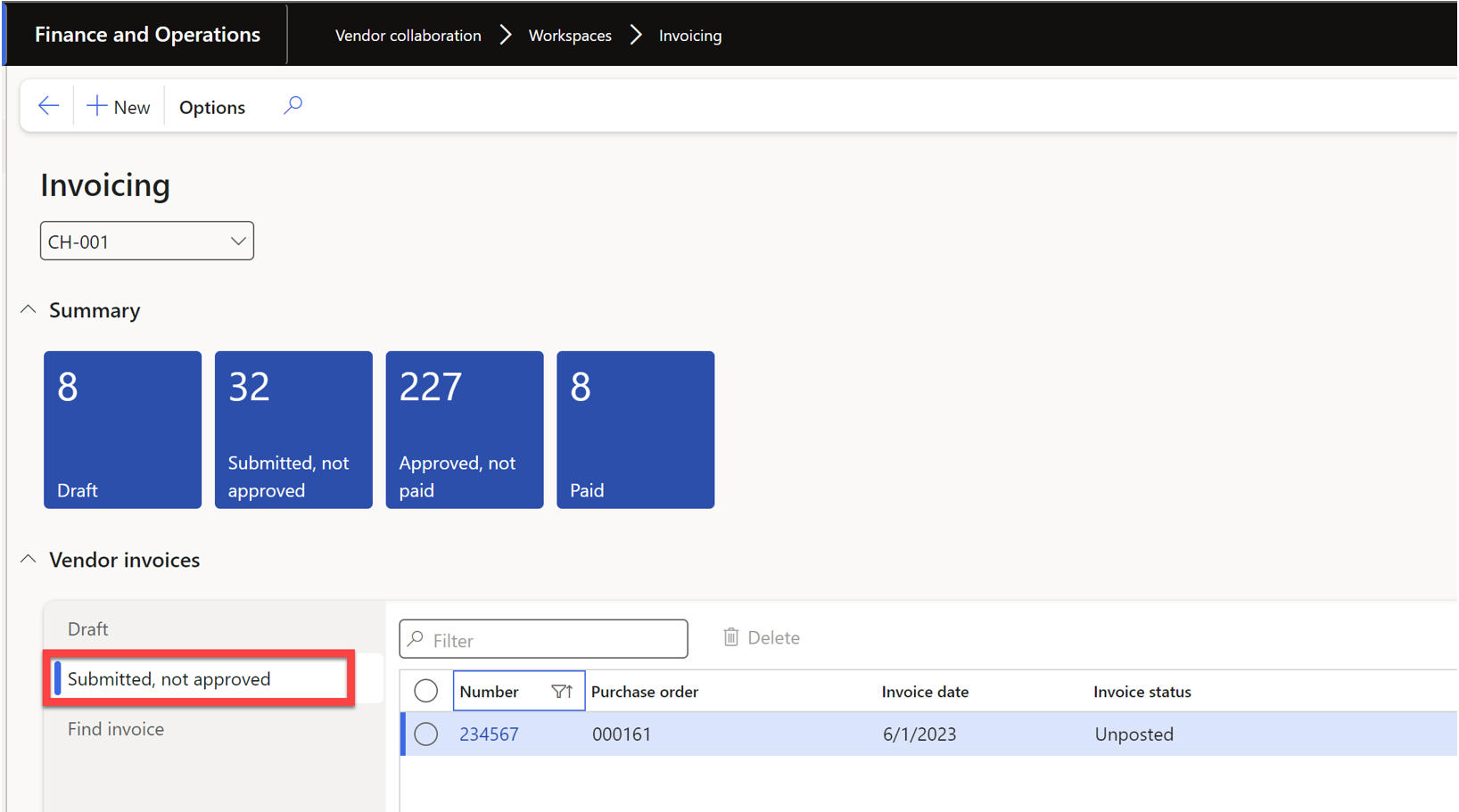Viewport: 1459px width, 812px height.
Task: Click the Delete trash icon button
Action: coord(762,638)
